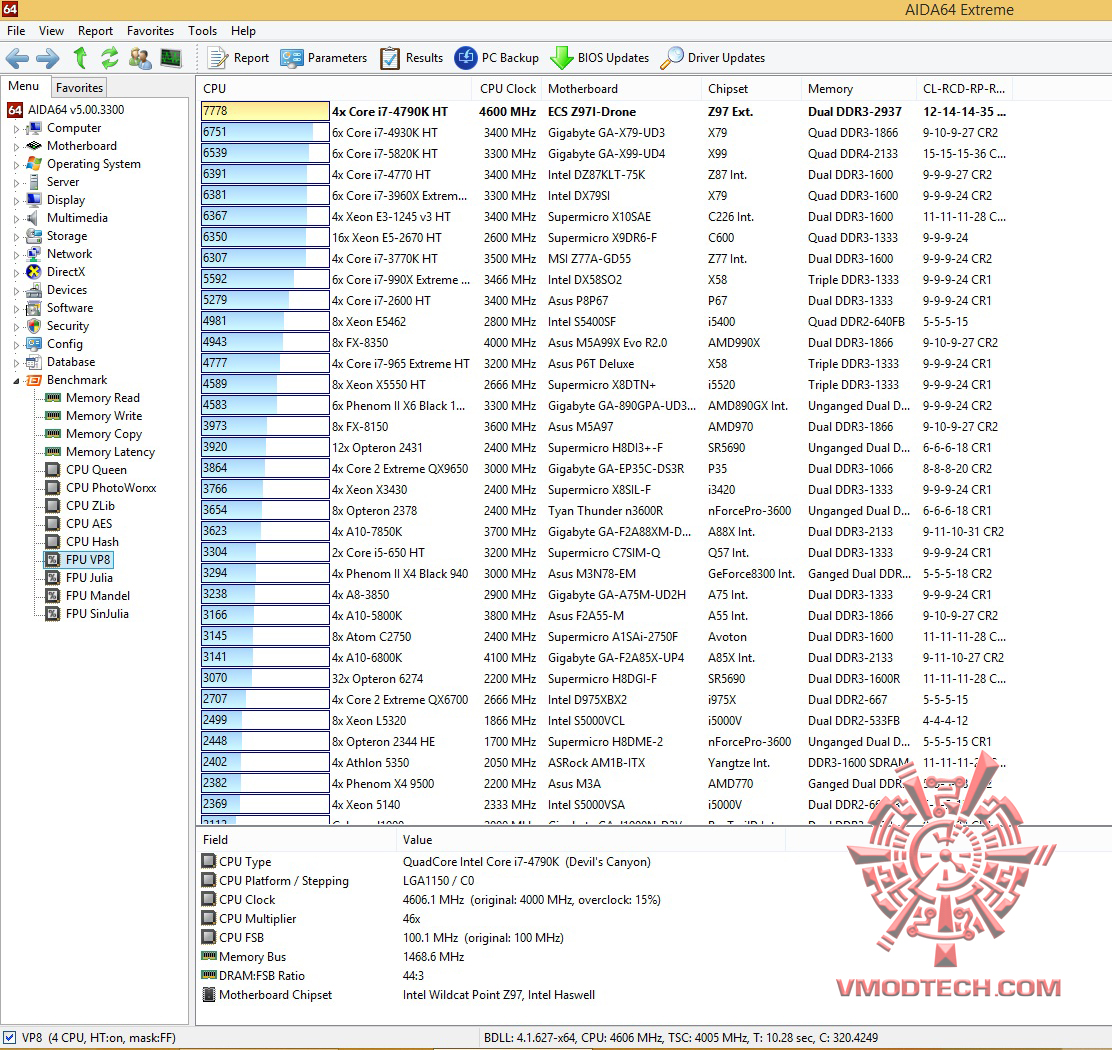
Task: Collapse the Benchmark tree node
Action: point(16,381)
